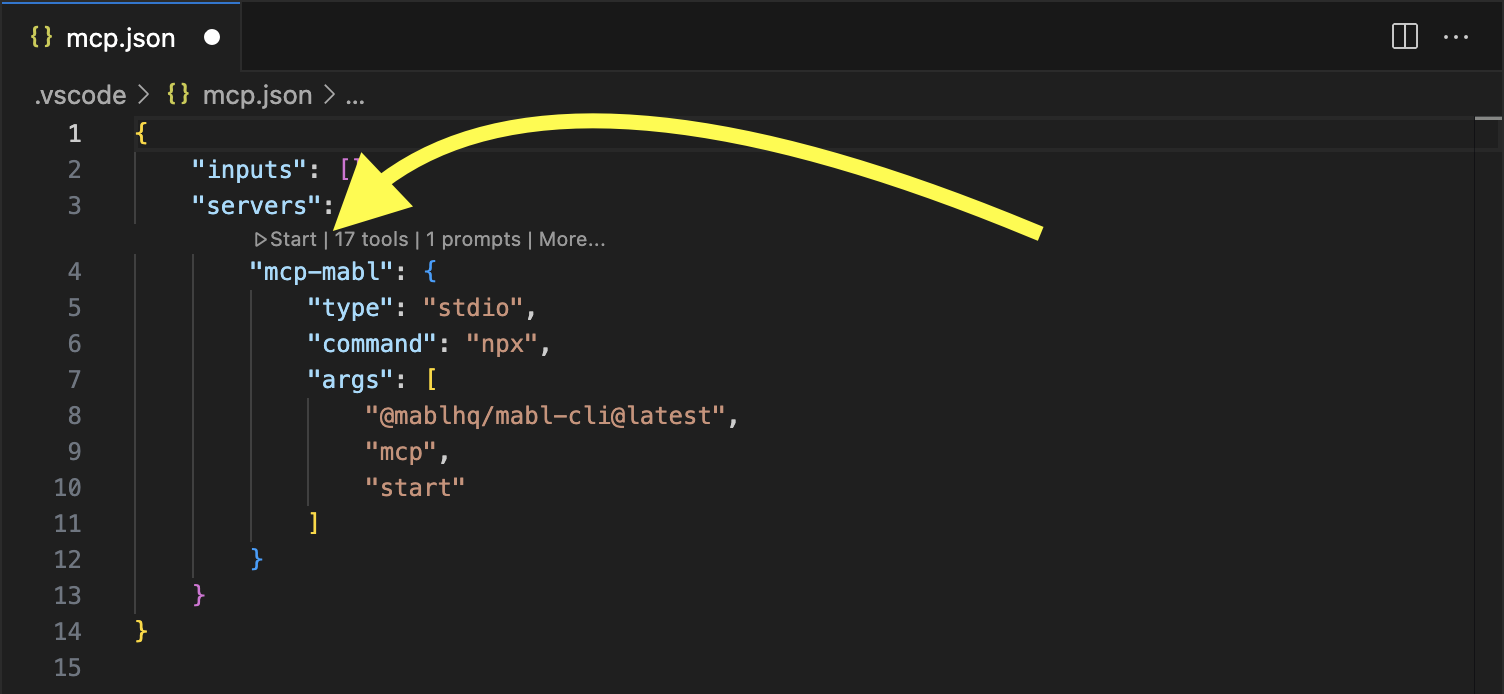Click the JSON icon in the breadcrumb bar

177,94
